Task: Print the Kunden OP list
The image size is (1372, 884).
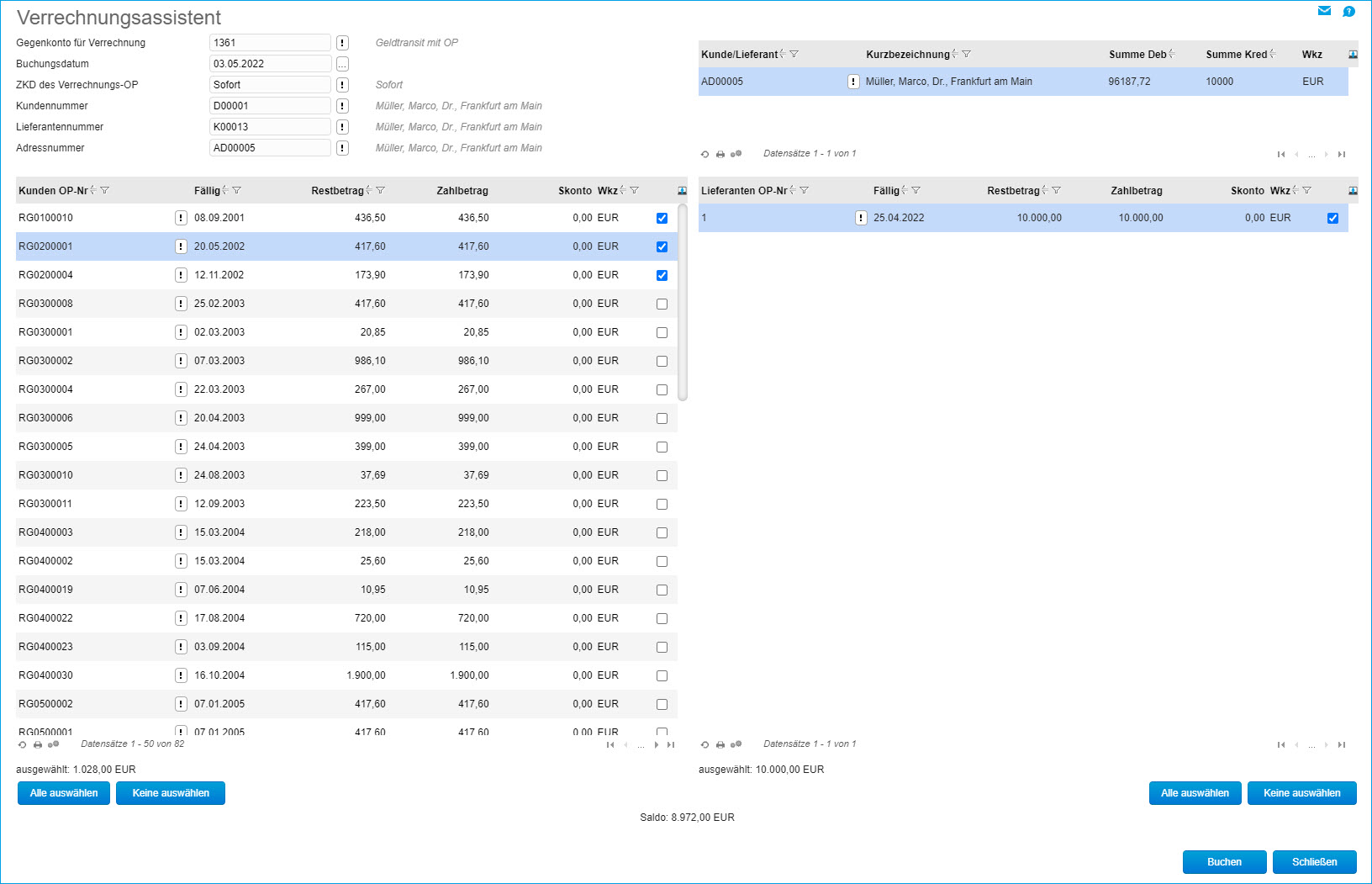Action: point(38,744)
